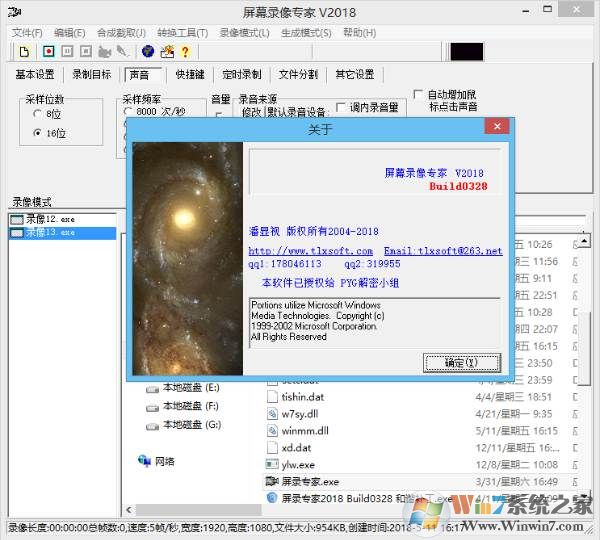The height and width of the screenshot is (540, 600).
Task: Open the 生成模式(S) menu
Action: (x=306, y=33)
